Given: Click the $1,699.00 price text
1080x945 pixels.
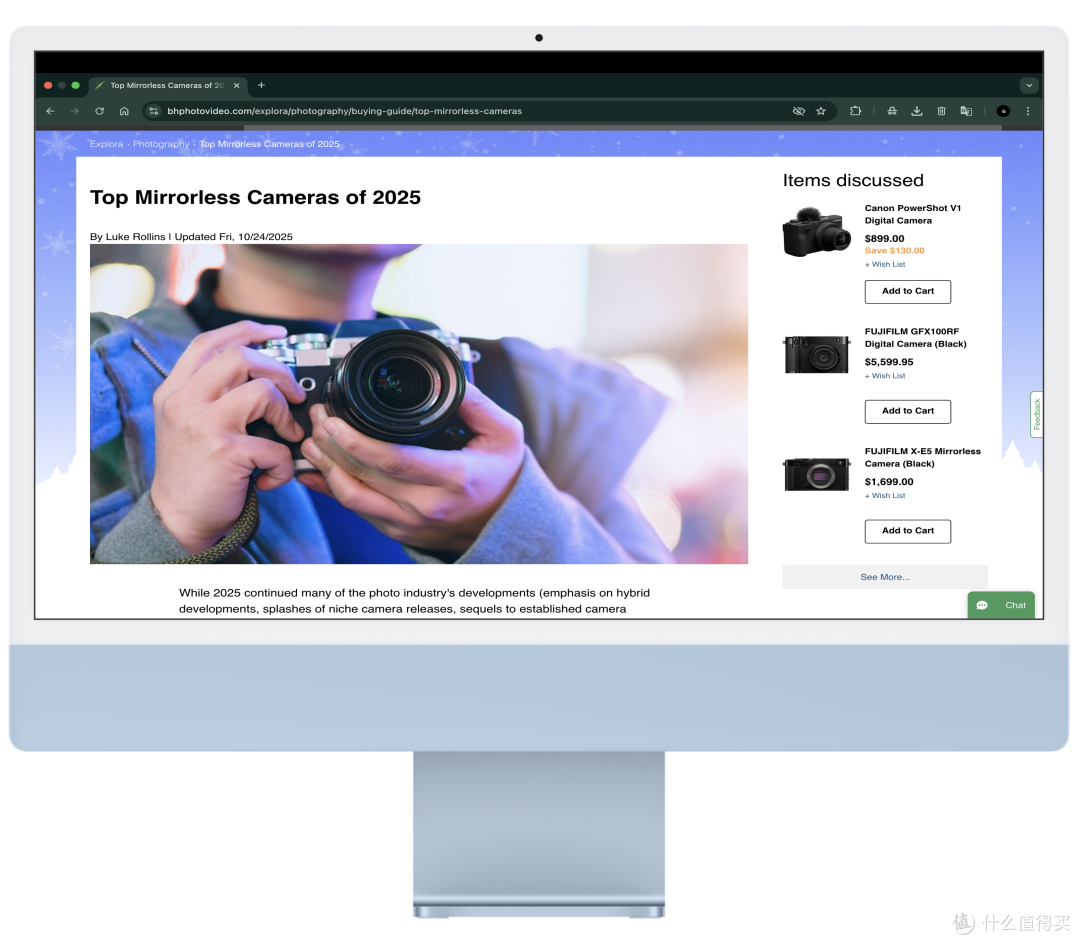Looking at the screenshot, I should (889, 482).
